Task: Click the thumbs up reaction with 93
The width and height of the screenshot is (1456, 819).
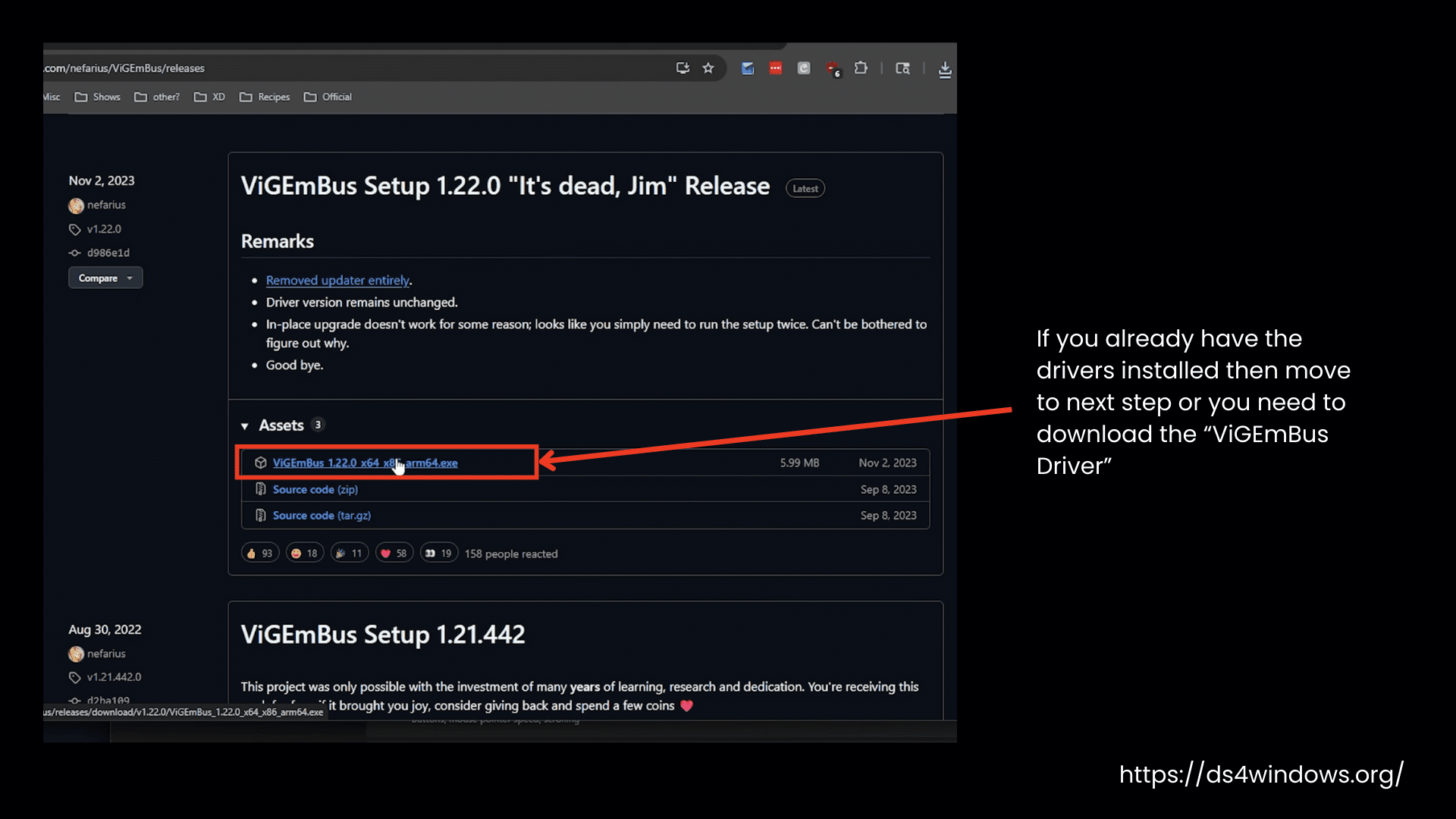Action: [x=260, y=553]
